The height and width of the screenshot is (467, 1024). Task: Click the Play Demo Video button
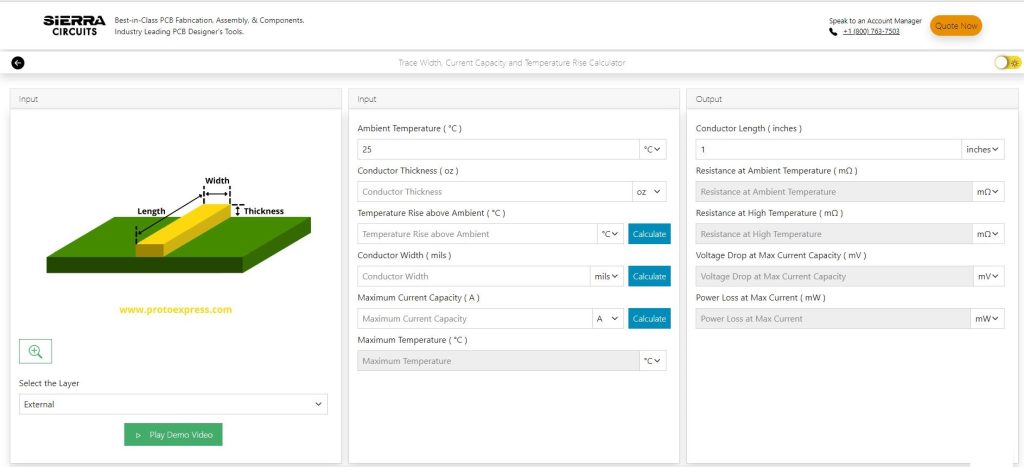coord(173,435)
